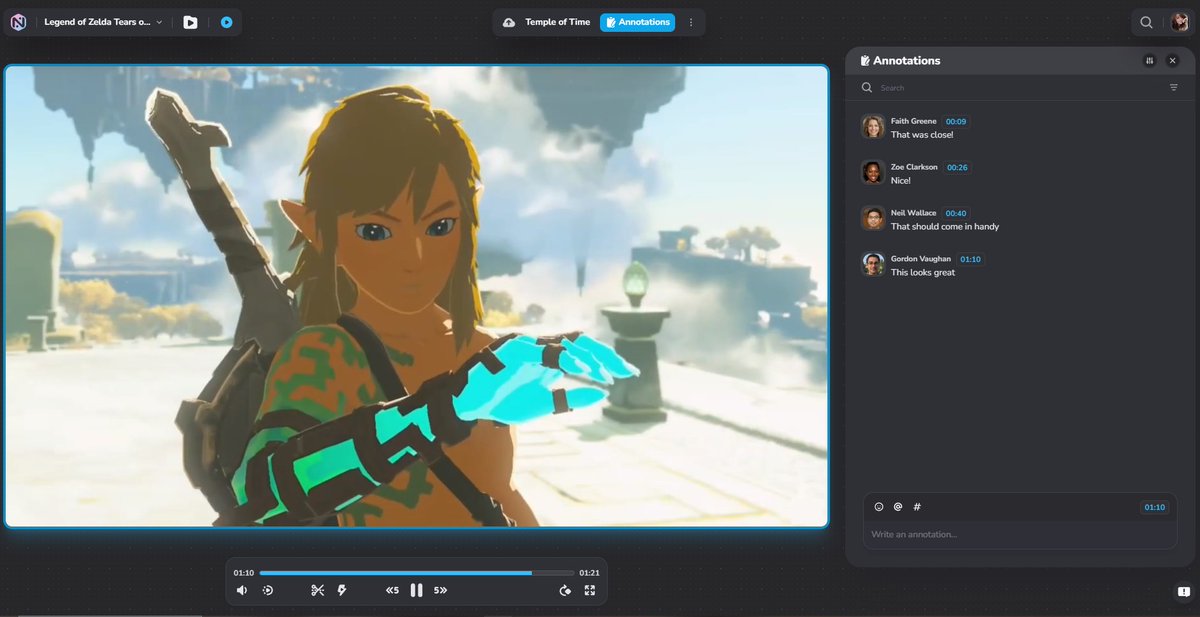This screenshot has width=1200, height=617.
Task: Open the emoji picker icon
Action: (879, 507)
